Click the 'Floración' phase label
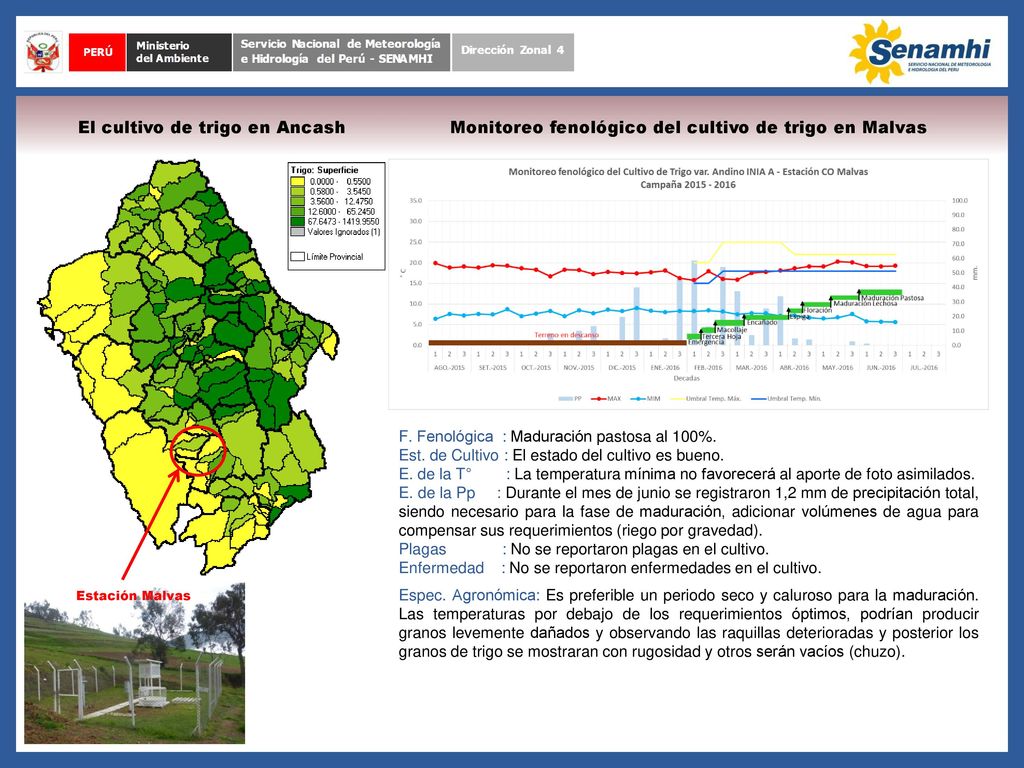The width and height of the screenshot is (1024, 768). (x=818, y=310)
